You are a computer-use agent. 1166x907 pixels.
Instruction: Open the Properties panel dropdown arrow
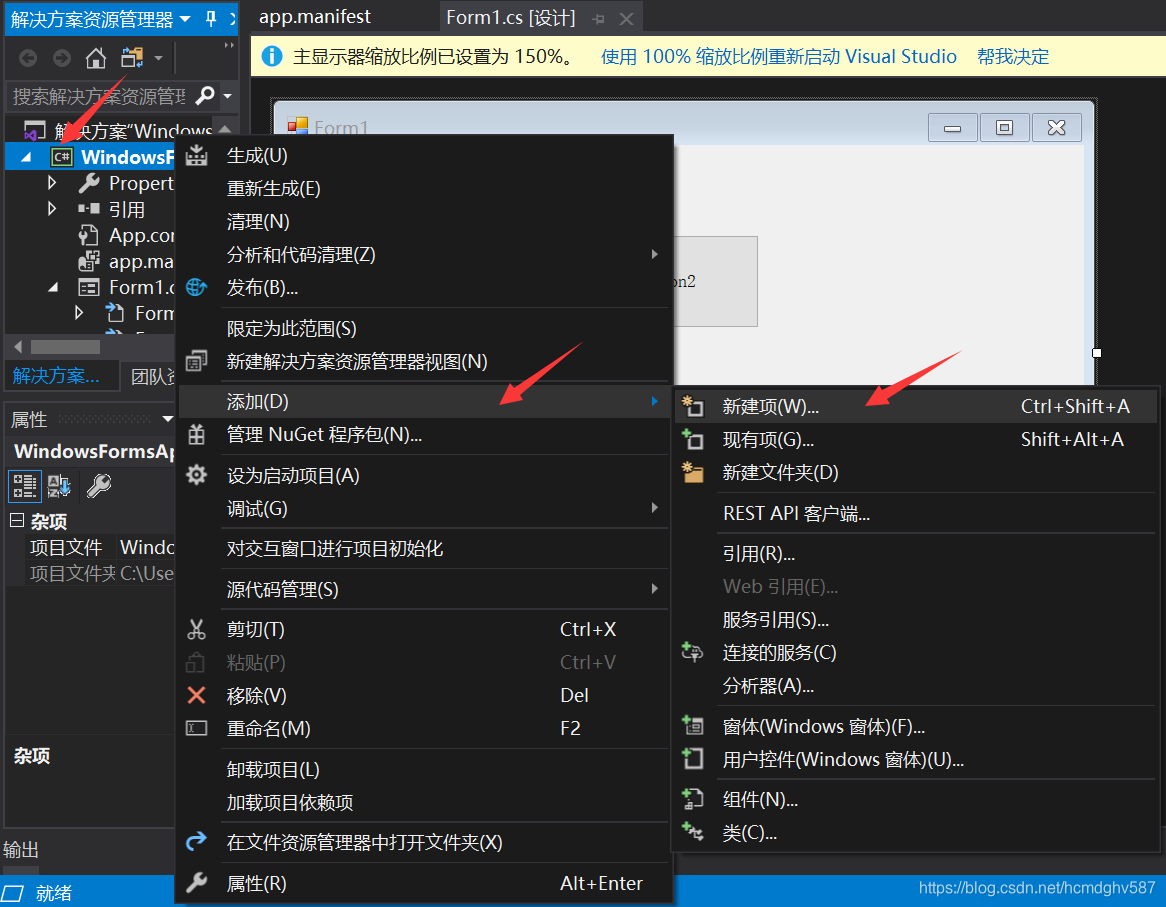point(167,419)
